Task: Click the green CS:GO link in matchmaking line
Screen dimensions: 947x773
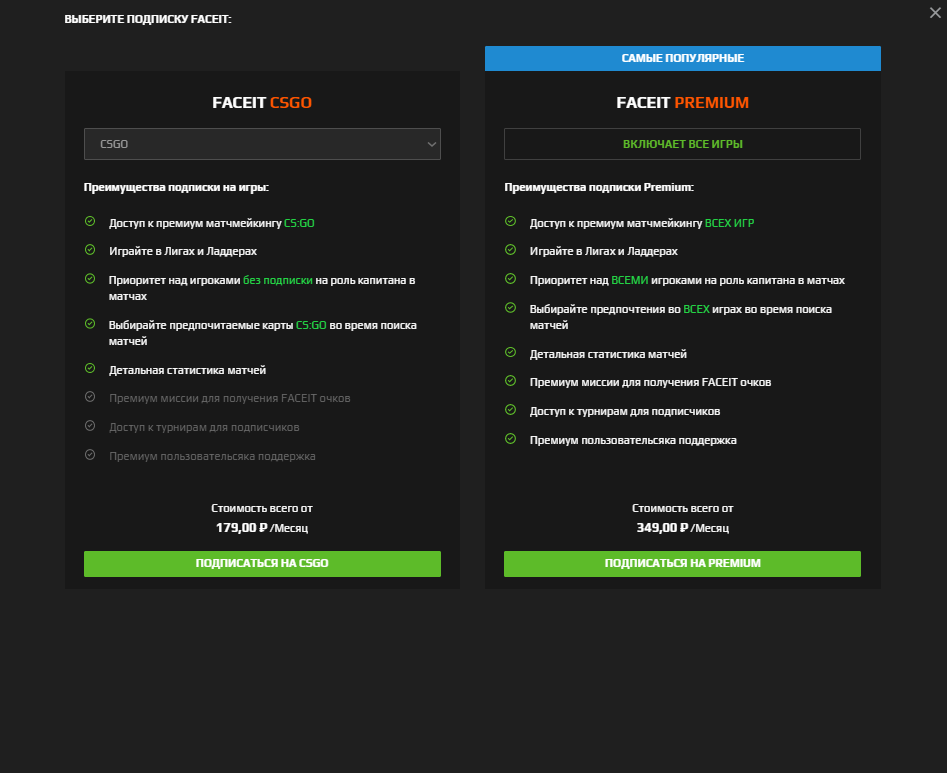Action: coord(299,223)
